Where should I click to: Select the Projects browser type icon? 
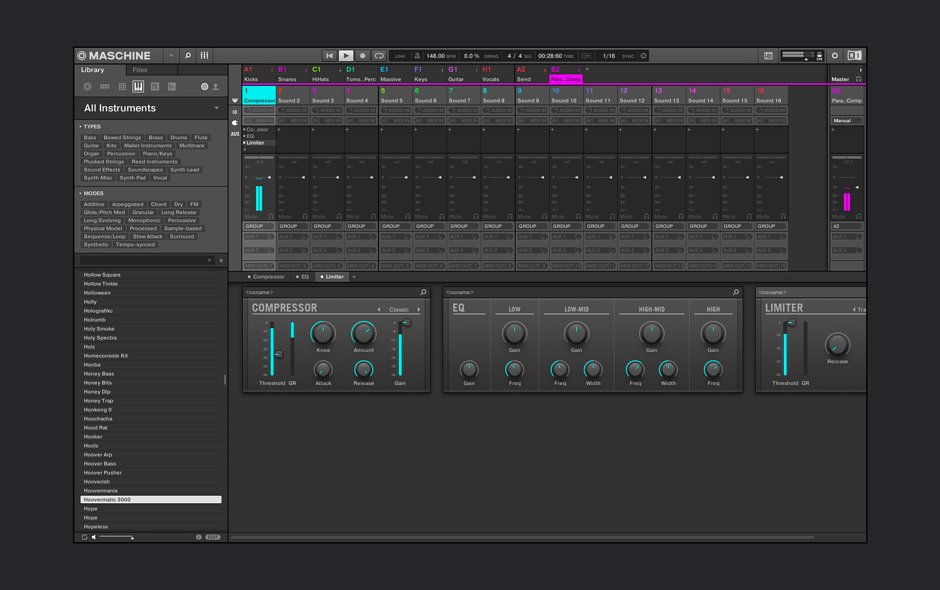[x=88, y=86]
